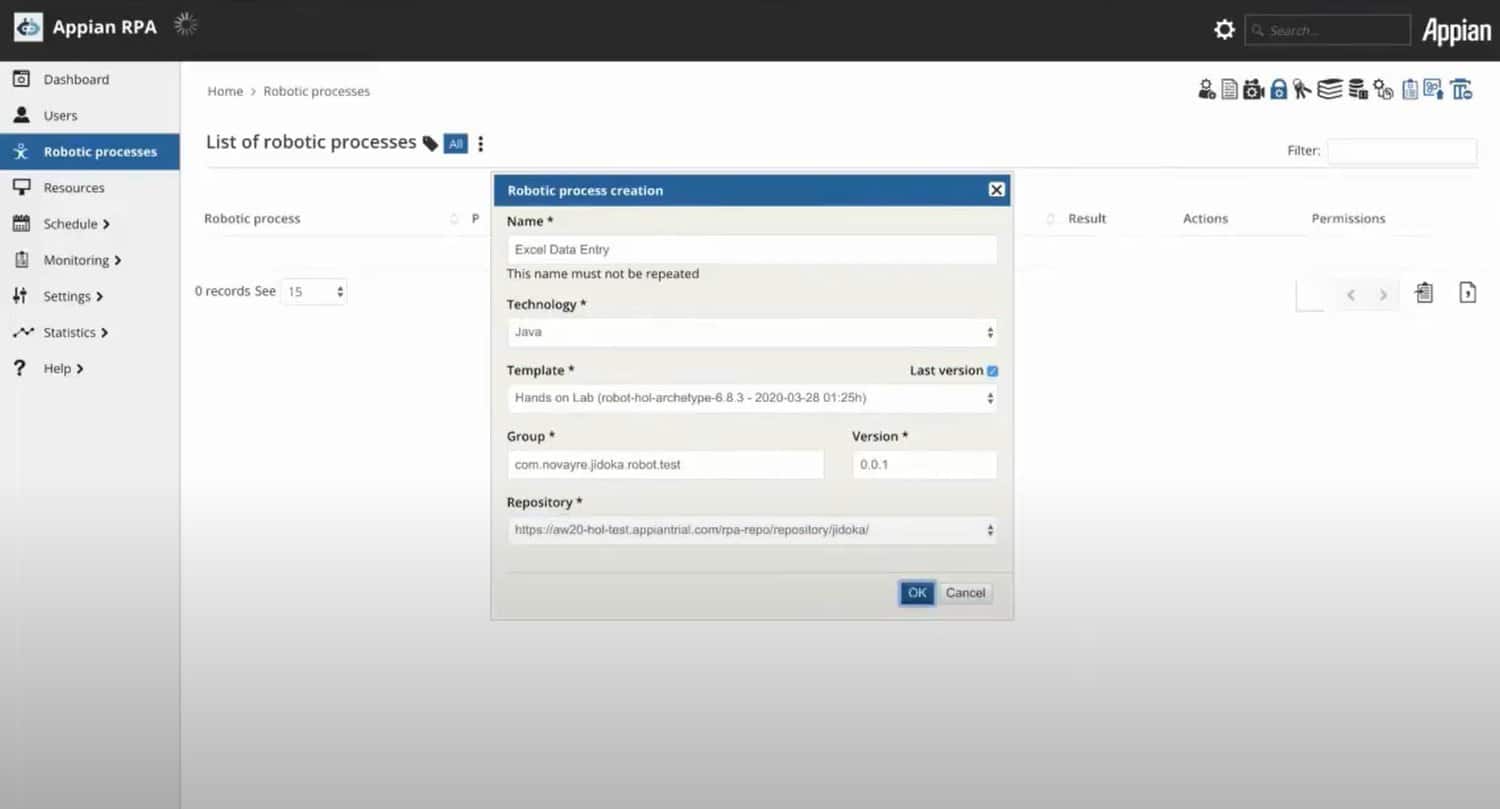Screen dimensions: 1500x809
Task: Click the tag icon beside list title
Action: pos(430,144)
